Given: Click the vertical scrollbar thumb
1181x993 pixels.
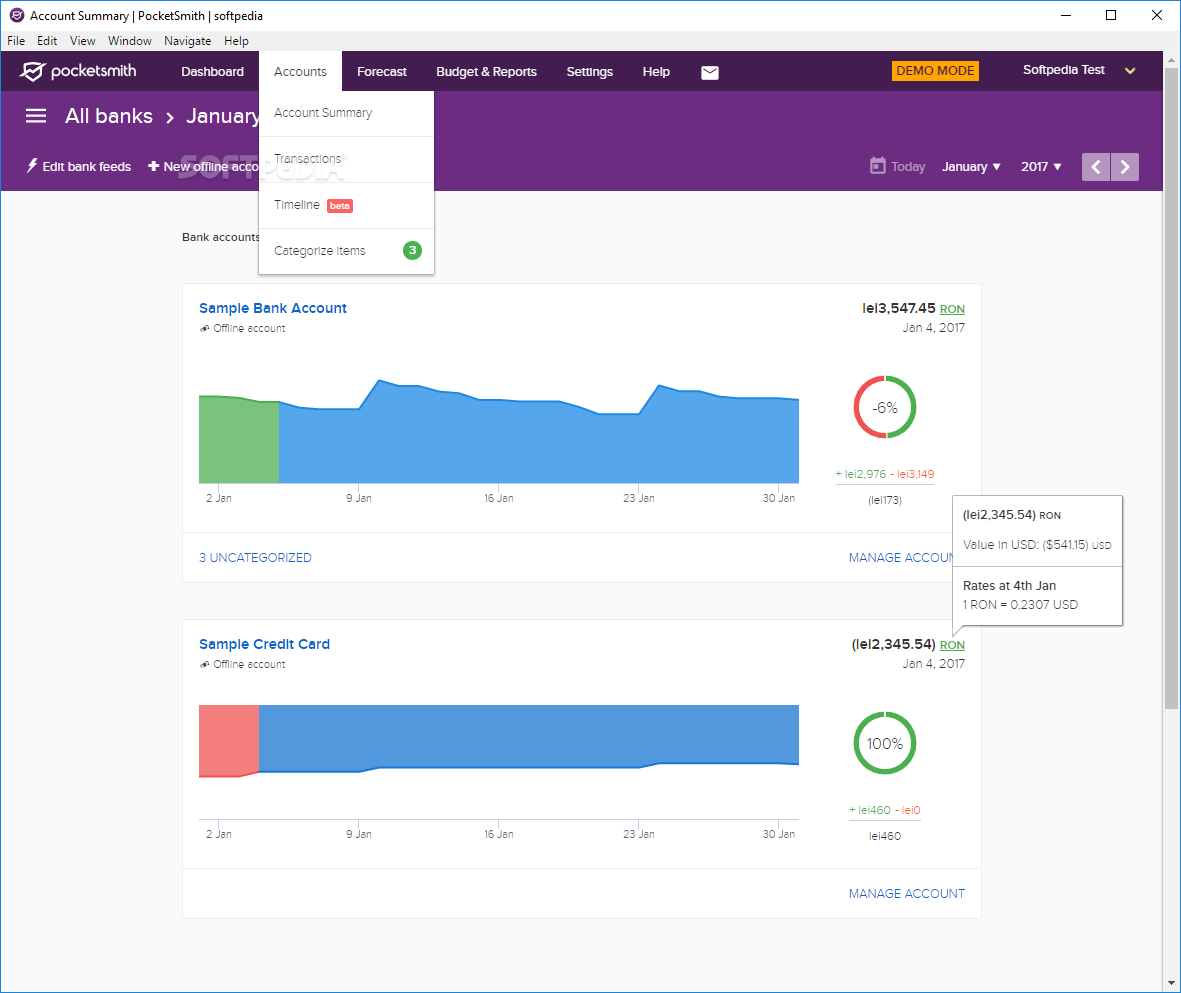Looking at the screenshot, I should tap(1171, 388).
